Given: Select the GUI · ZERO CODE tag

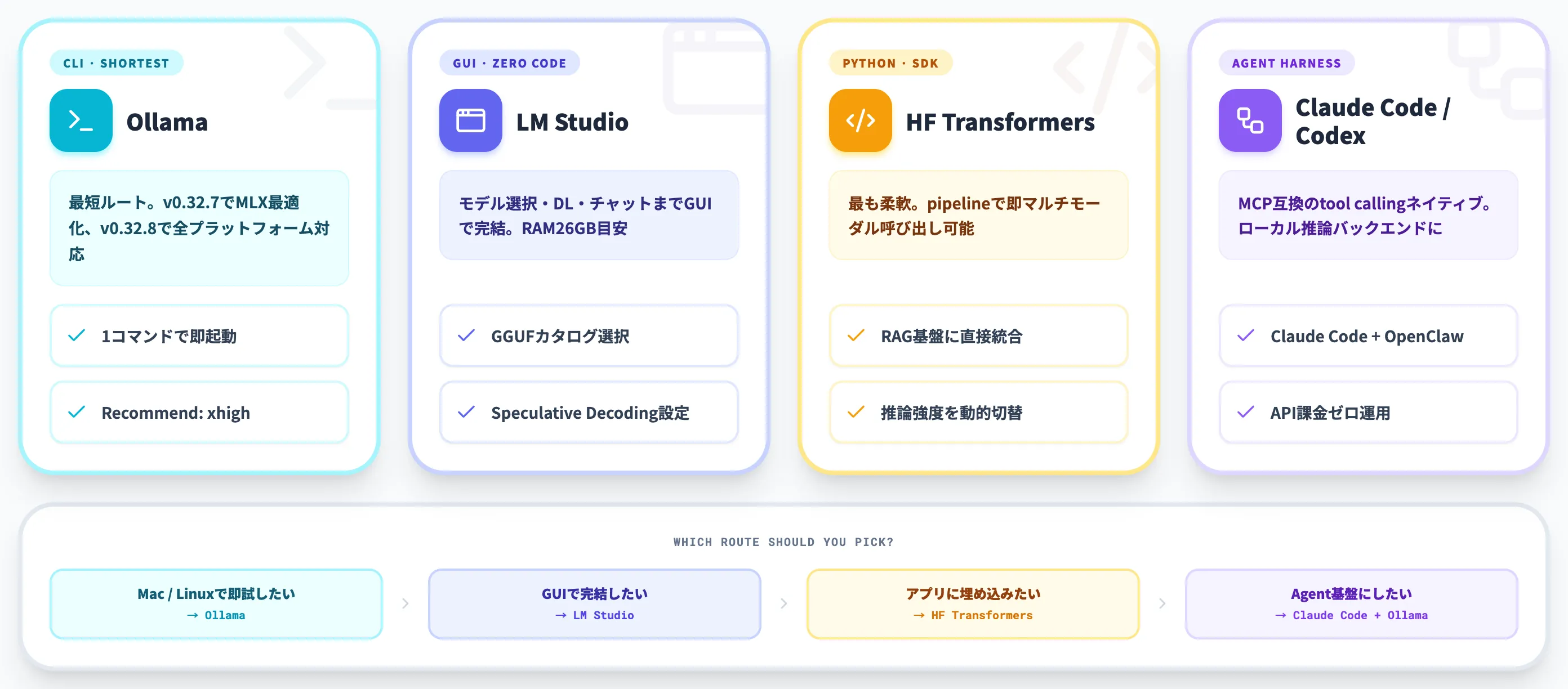Looking at the screenshot, I should pyautogui.click(x=510, y=63).
